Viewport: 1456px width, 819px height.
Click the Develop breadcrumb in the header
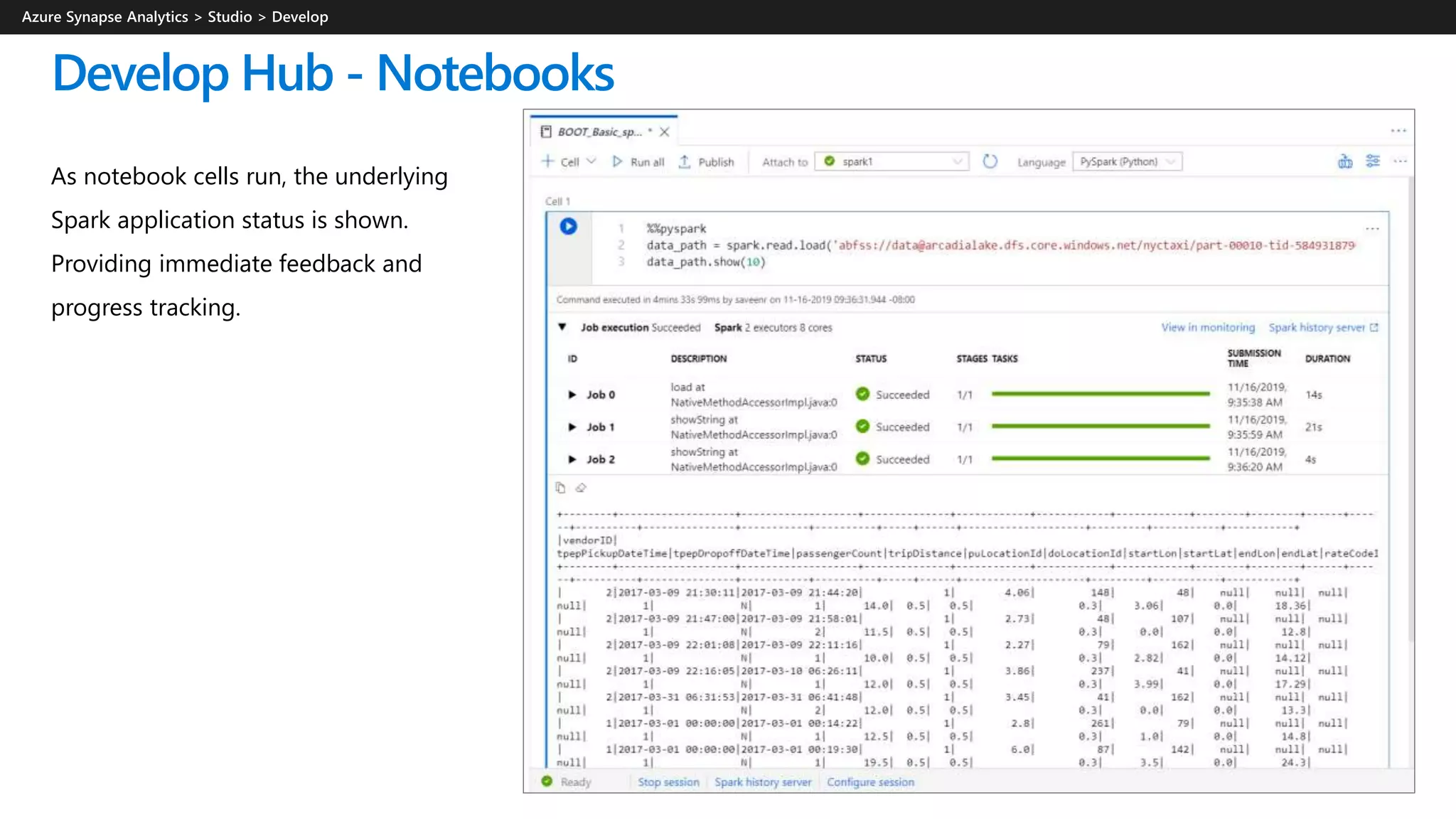click(x=300, y=17)
